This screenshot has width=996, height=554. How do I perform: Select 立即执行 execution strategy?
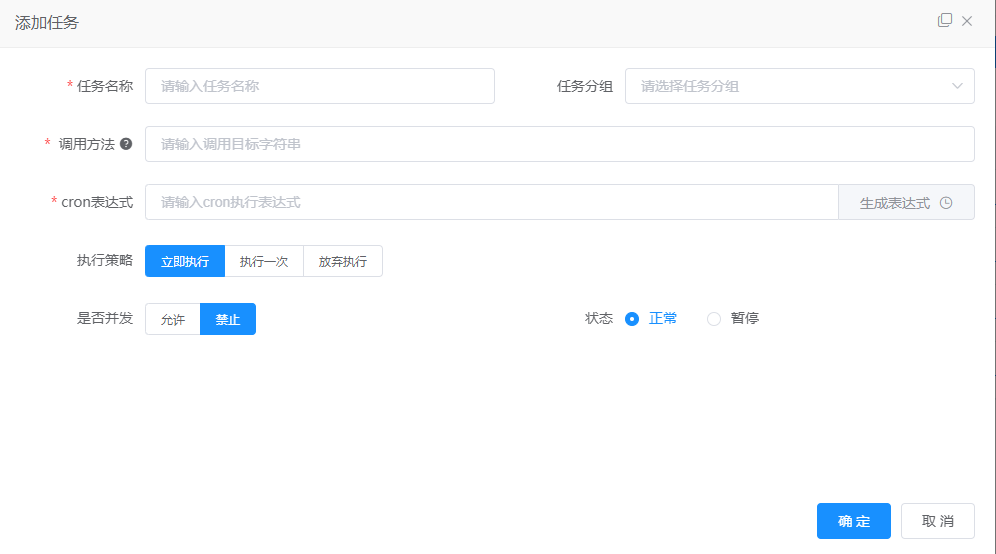[185, 261]
